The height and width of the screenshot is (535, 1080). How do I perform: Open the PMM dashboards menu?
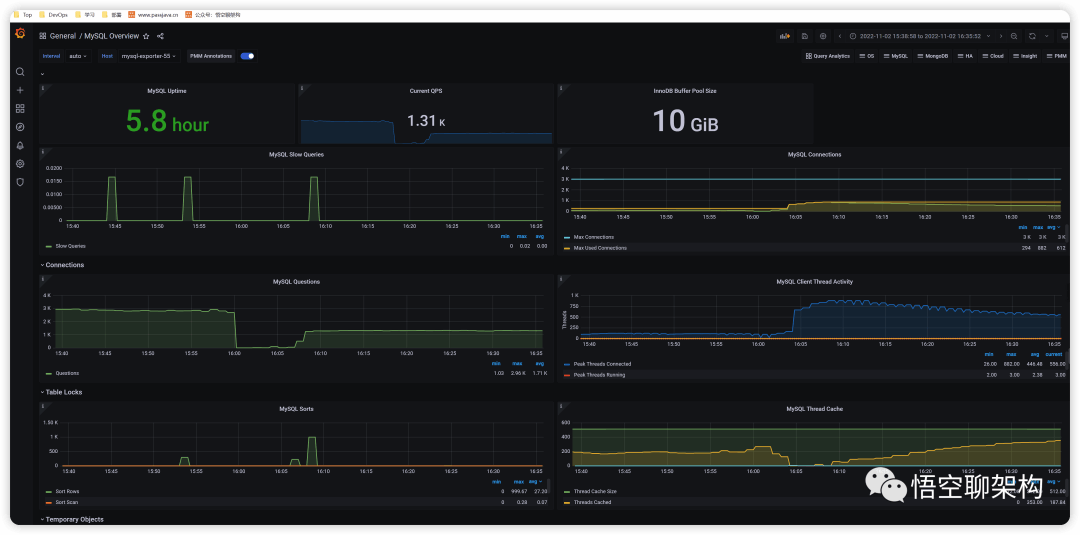[1056, 56]
